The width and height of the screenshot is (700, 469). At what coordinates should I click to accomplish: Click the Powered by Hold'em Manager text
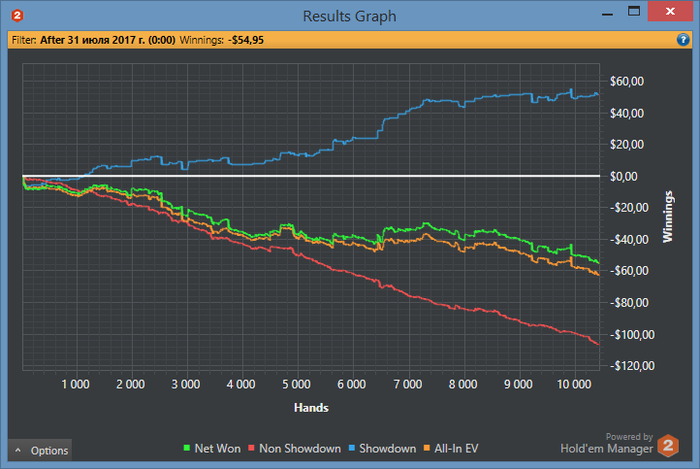607,444
